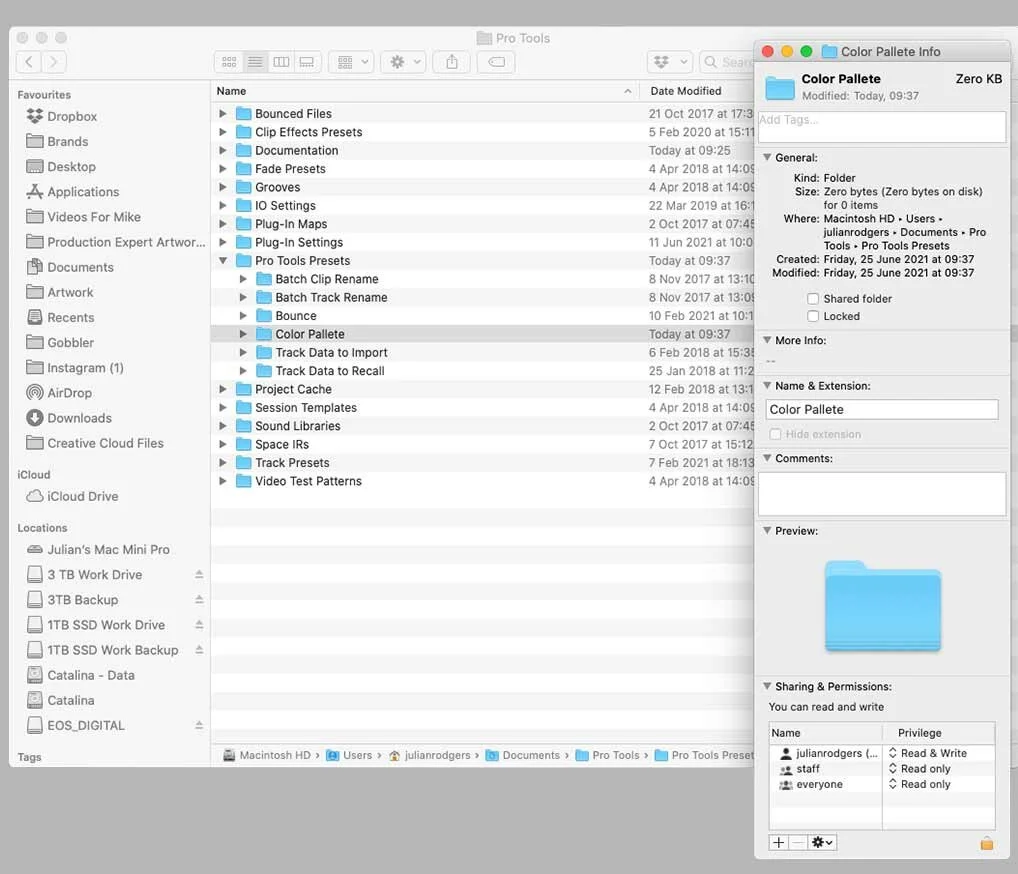Change julianrodgers Read & Write privilege
1018x874 pixels.
point(928,753)
